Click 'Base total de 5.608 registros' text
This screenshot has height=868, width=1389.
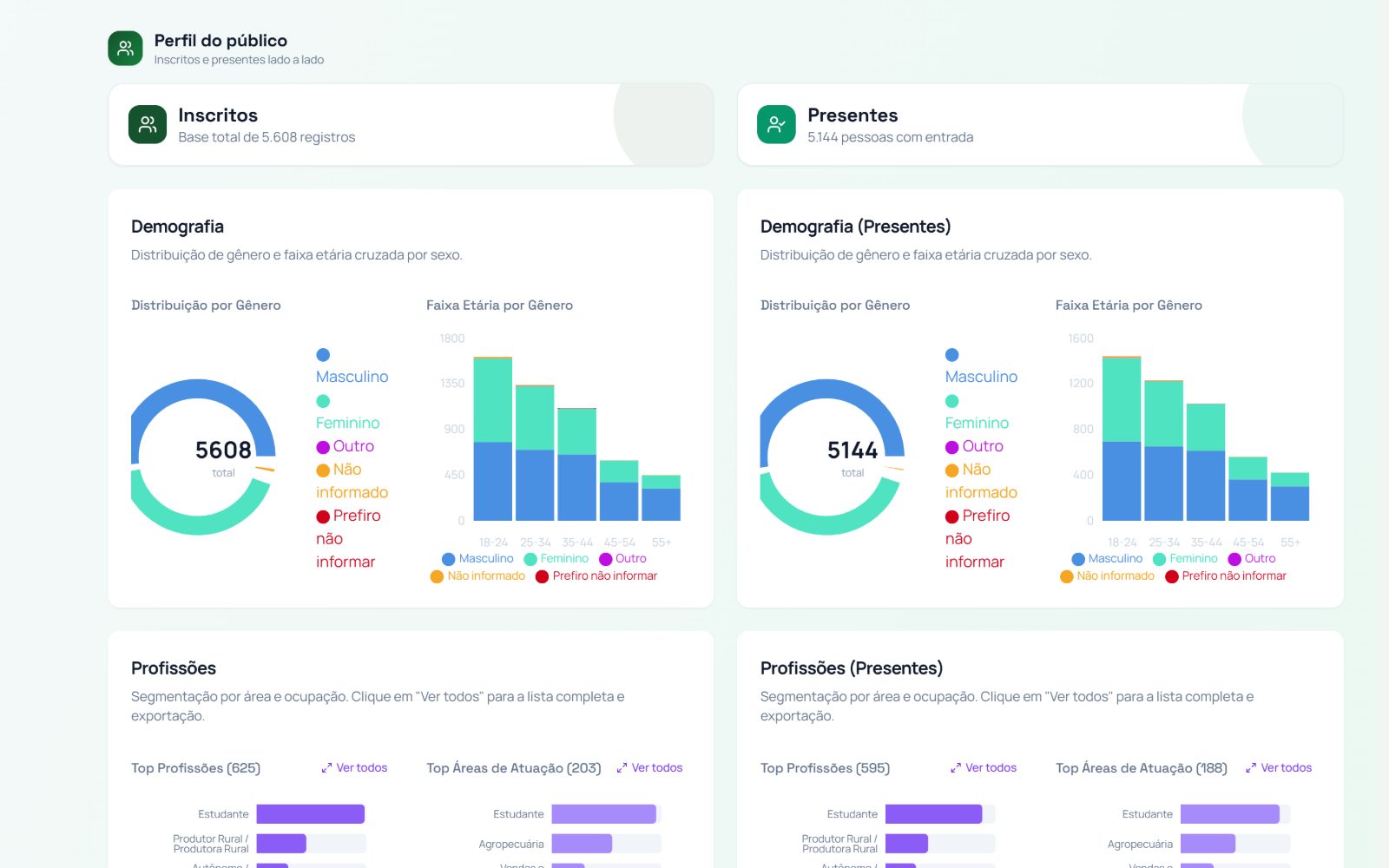(267, 137)
